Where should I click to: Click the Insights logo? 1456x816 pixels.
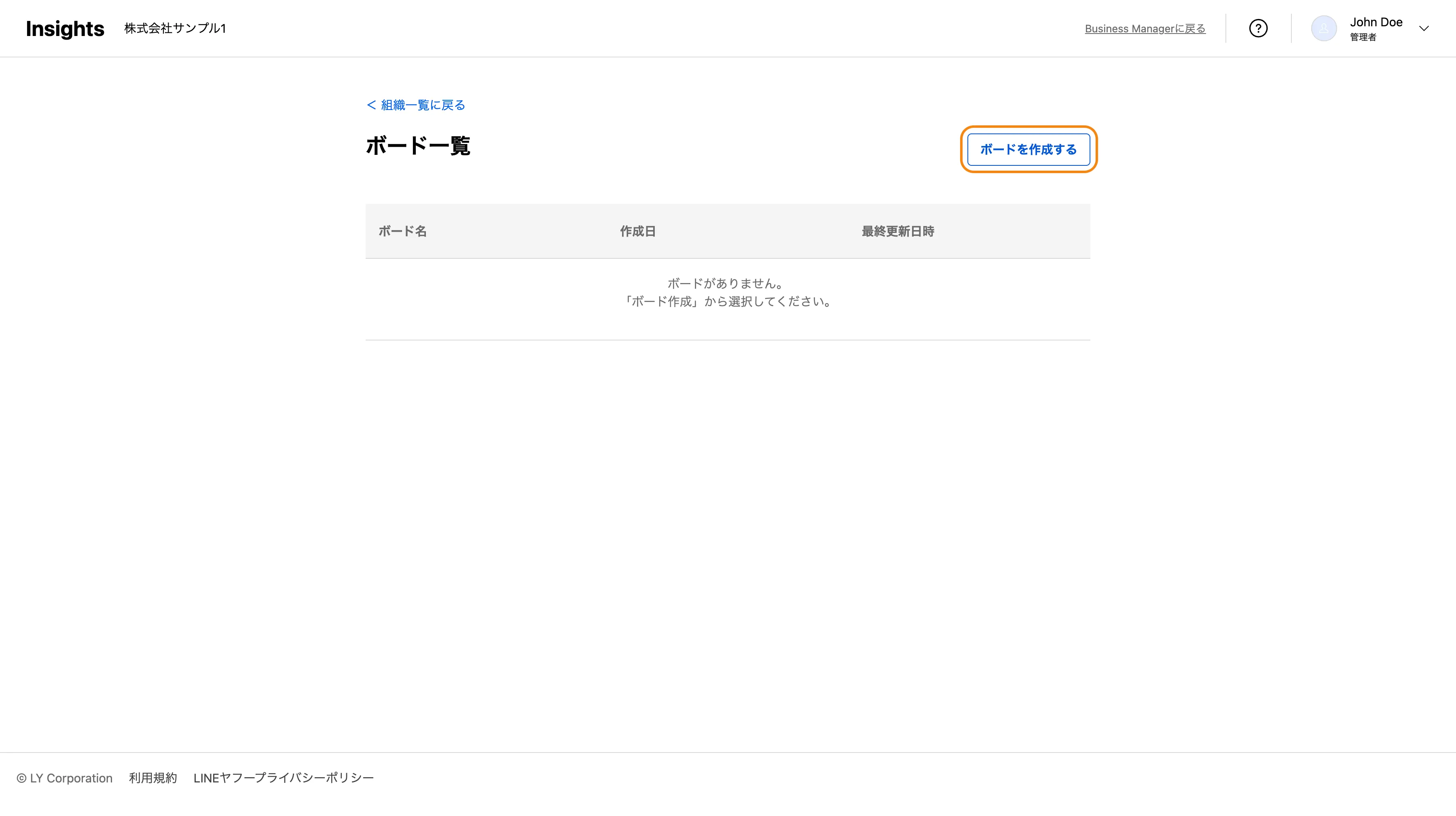pyautogui.click(x=65, y=28)
